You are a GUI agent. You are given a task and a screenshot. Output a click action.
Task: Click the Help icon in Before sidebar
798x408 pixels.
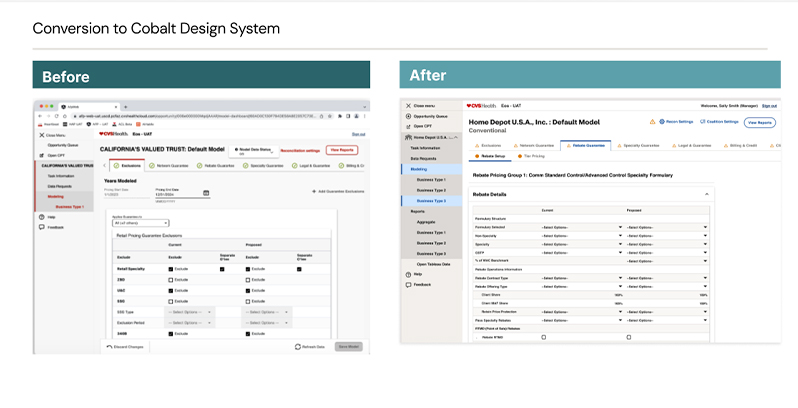[x=42, y=217]
